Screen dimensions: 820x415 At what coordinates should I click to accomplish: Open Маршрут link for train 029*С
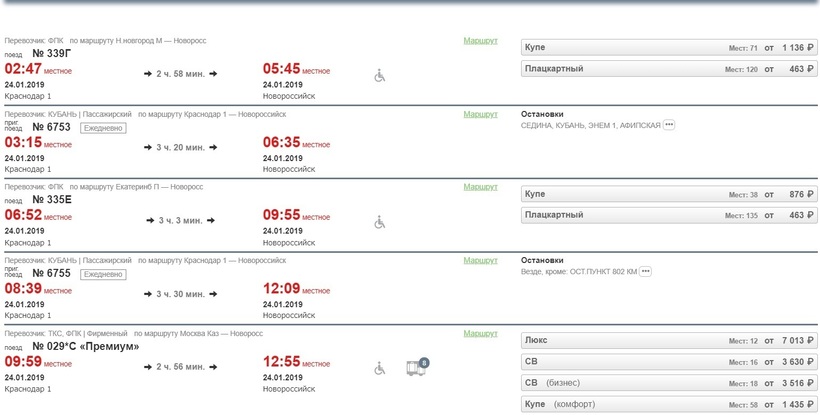(x=481, y=333)
